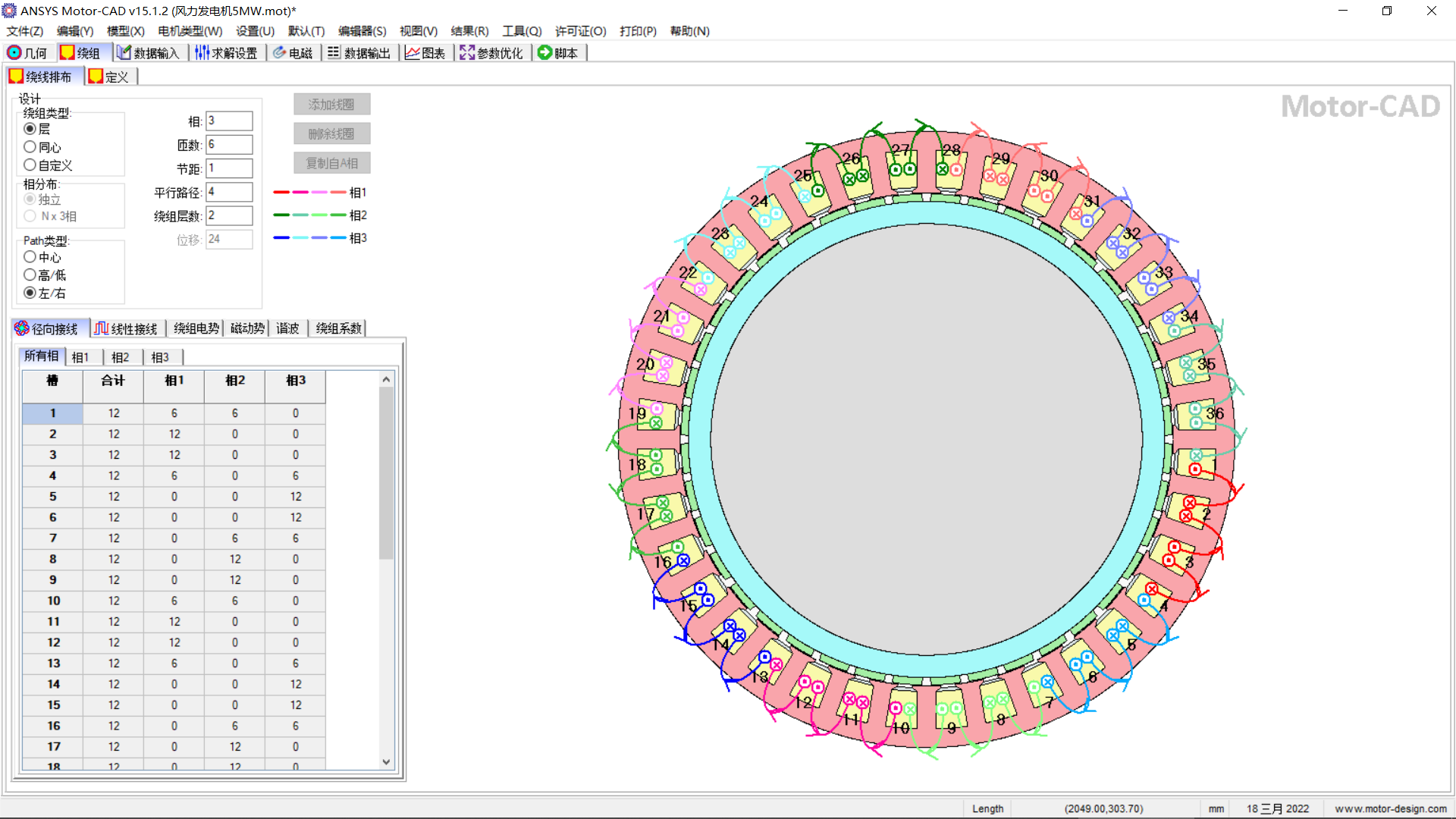Viewport: 1456px width, 819px height.
Task: Click the 节距 throw input field
Action: click(x=229, y=168)
